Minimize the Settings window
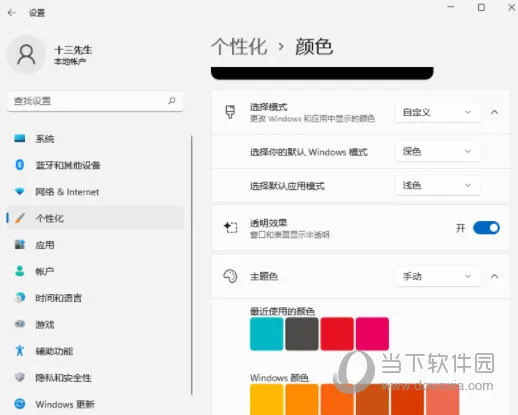The image size is (518, 415). point(451,7)
